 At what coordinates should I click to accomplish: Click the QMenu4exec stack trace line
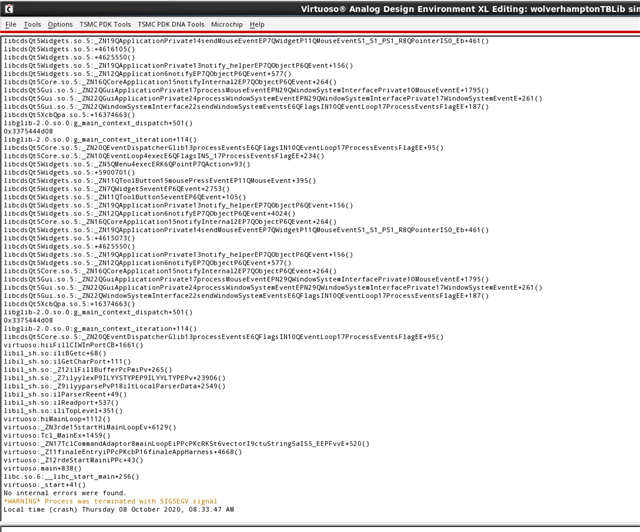(127, 164)
